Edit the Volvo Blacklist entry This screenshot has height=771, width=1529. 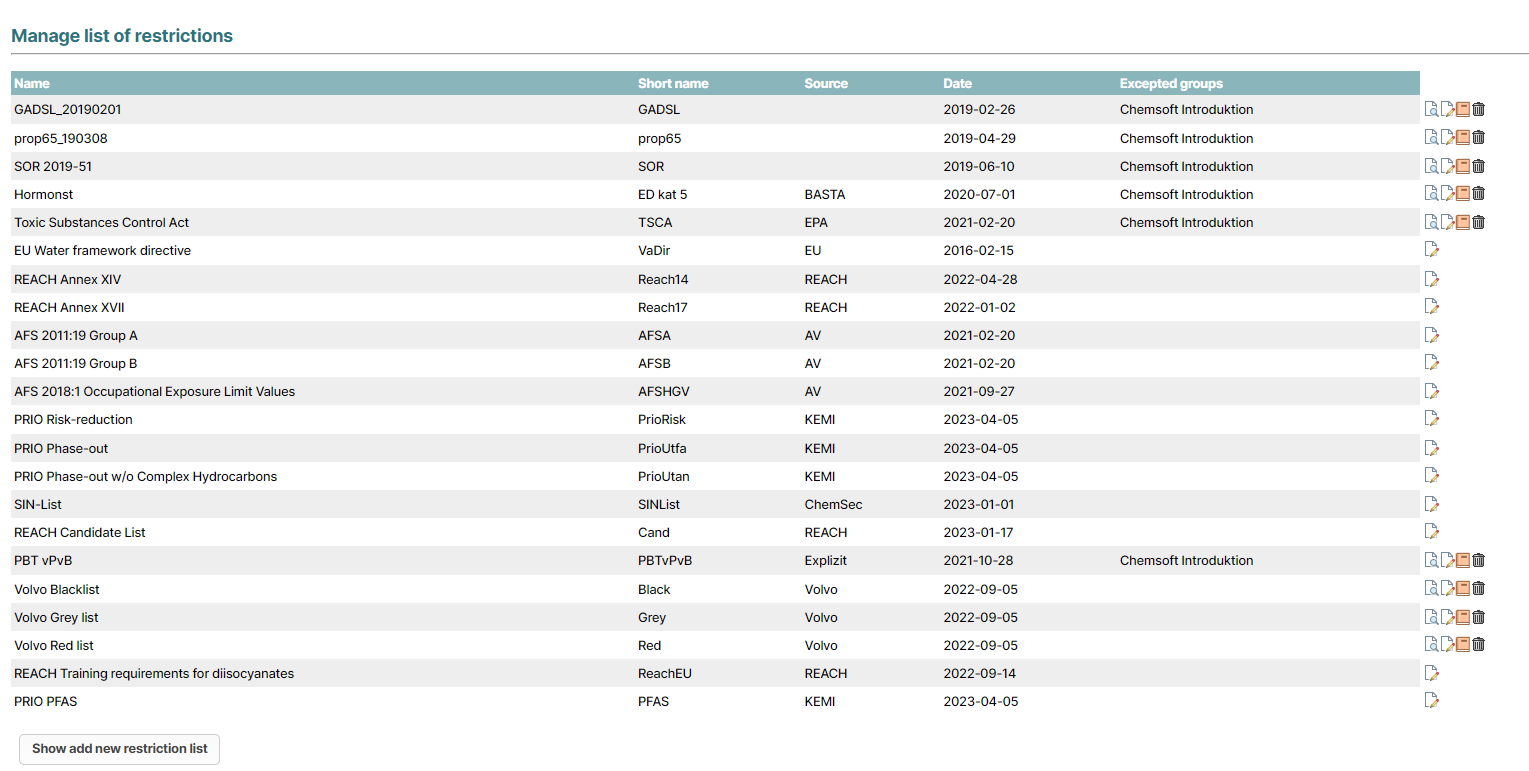pos(1447,589)
